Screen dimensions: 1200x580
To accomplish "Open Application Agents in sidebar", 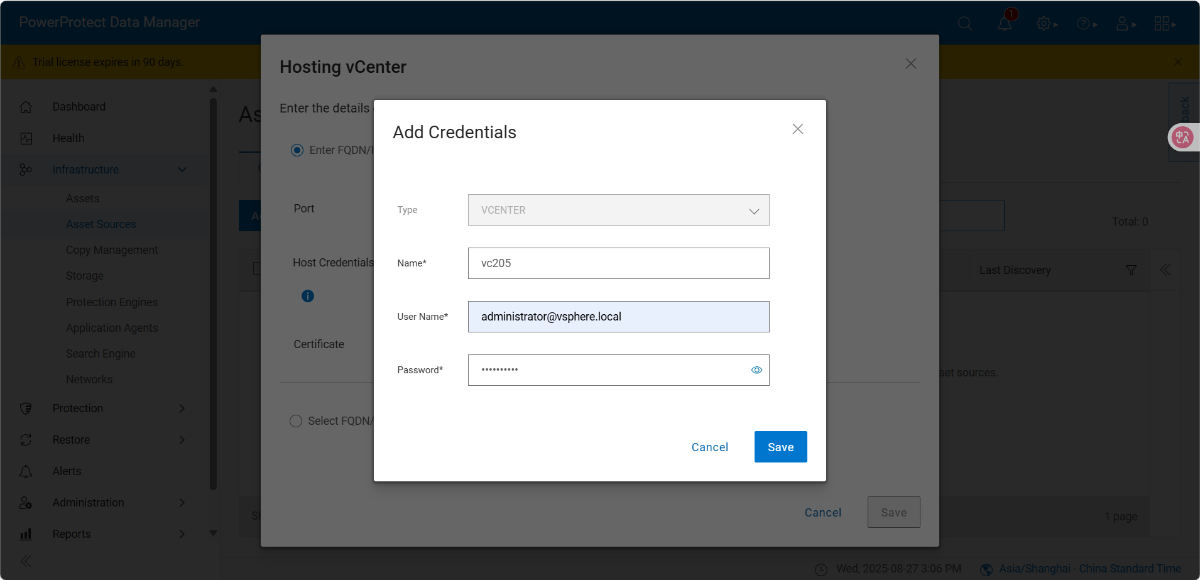I will (112, 328).
